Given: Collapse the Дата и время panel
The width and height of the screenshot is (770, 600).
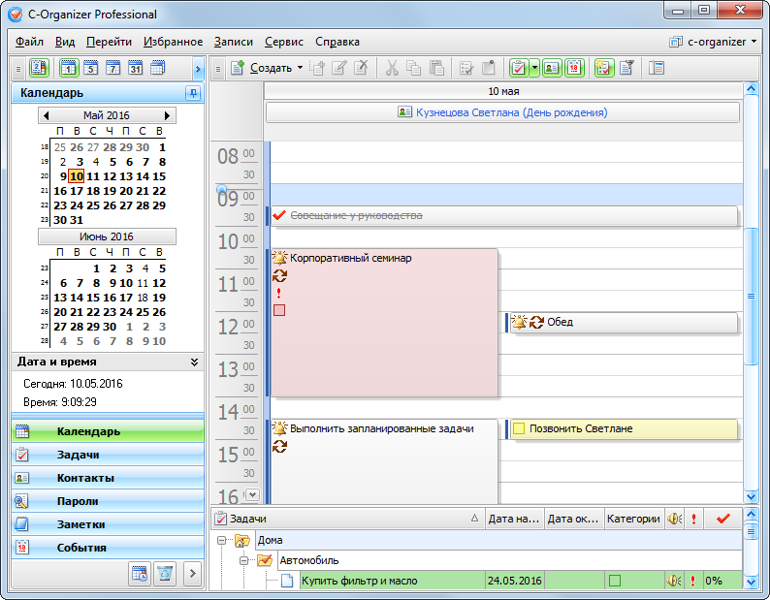Looking at the screenshot, I should 194,362.
